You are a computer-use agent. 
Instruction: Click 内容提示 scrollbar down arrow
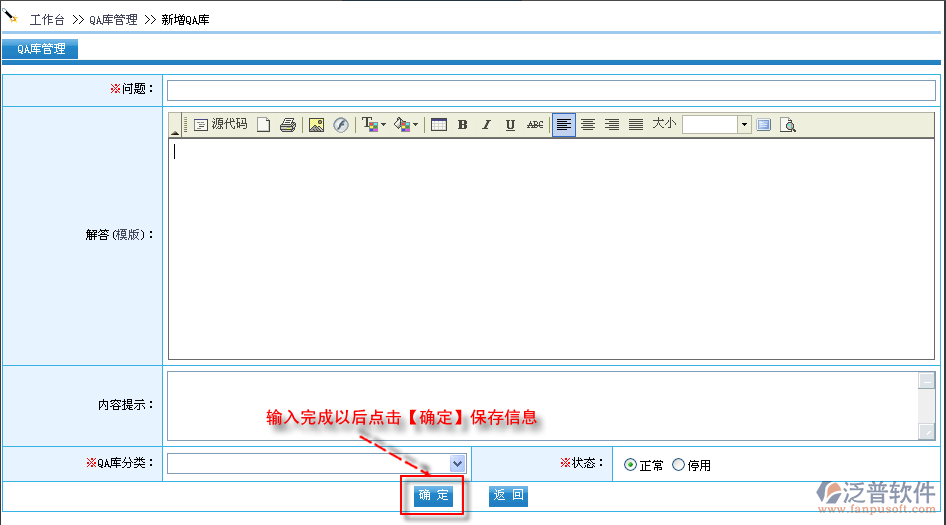[927, 431]
